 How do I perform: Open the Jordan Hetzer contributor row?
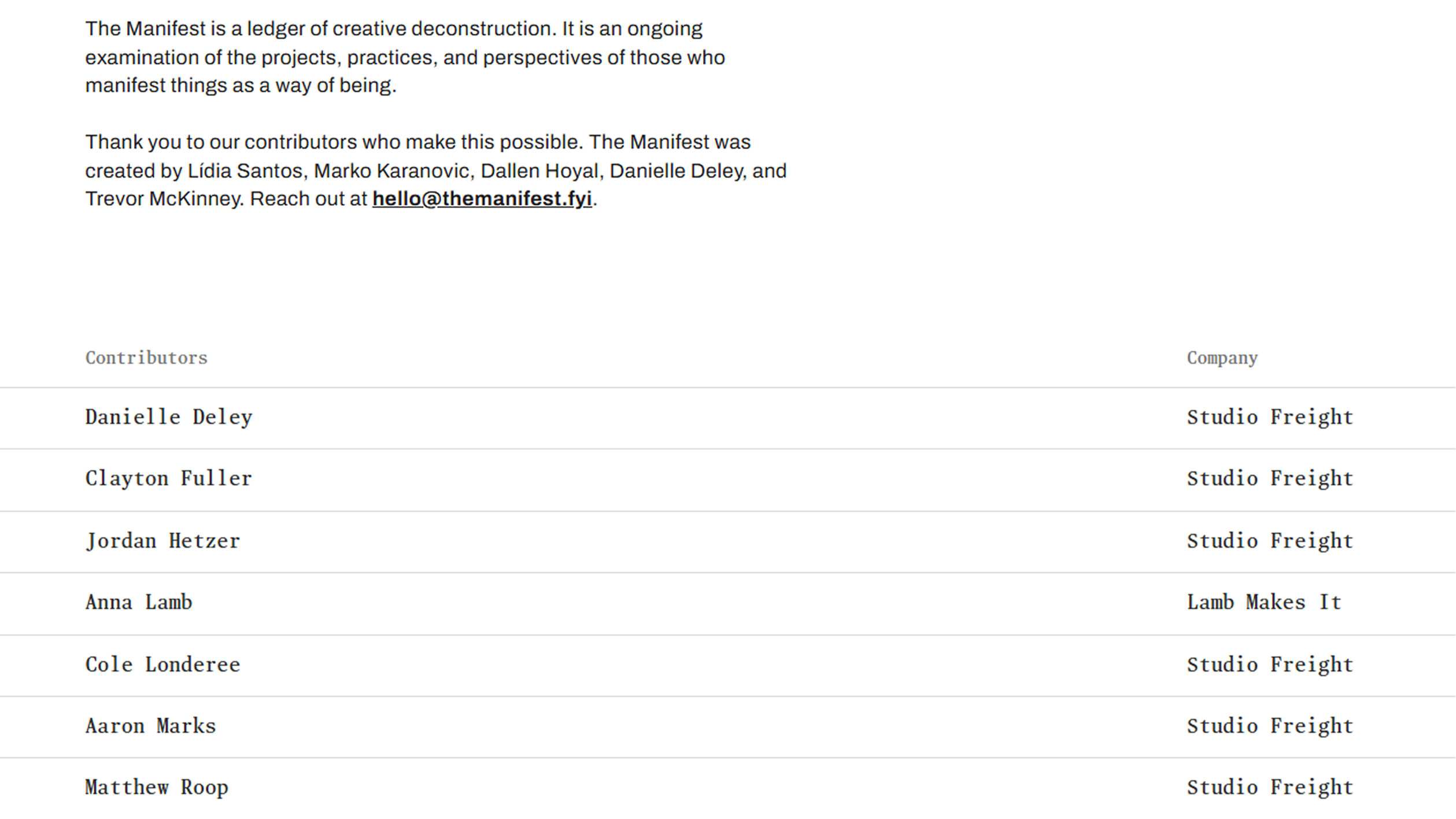(162, 541)
